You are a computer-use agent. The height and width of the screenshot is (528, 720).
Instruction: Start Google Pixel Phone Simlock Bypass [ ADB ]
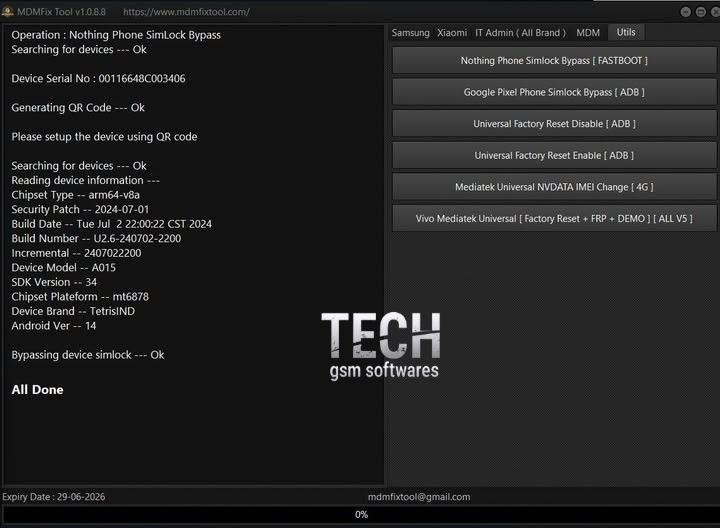pos(554,92)
